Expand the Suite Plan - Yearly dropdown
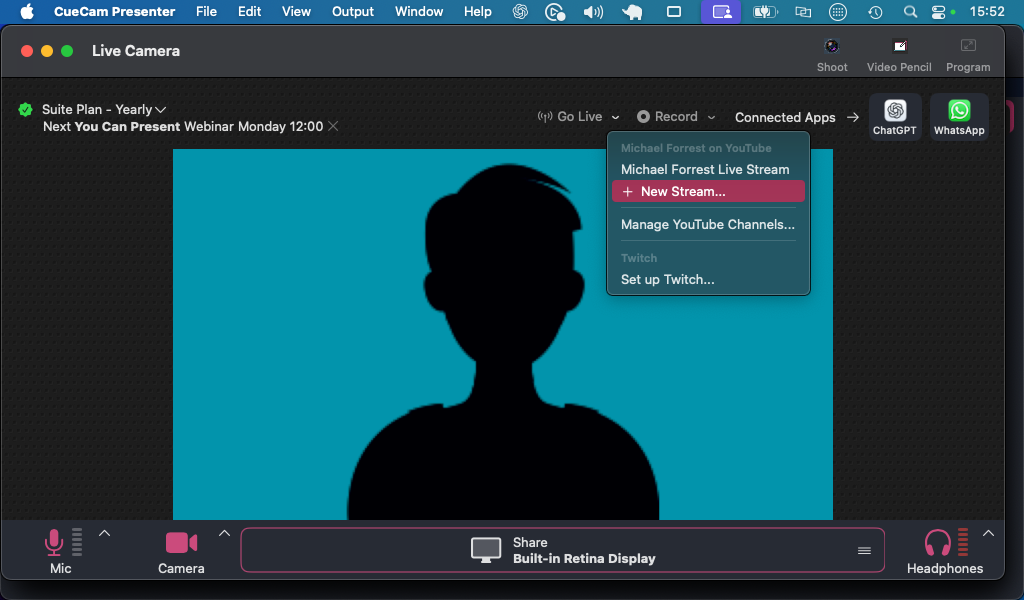The image size is (1024, 600). click(161, 110)
